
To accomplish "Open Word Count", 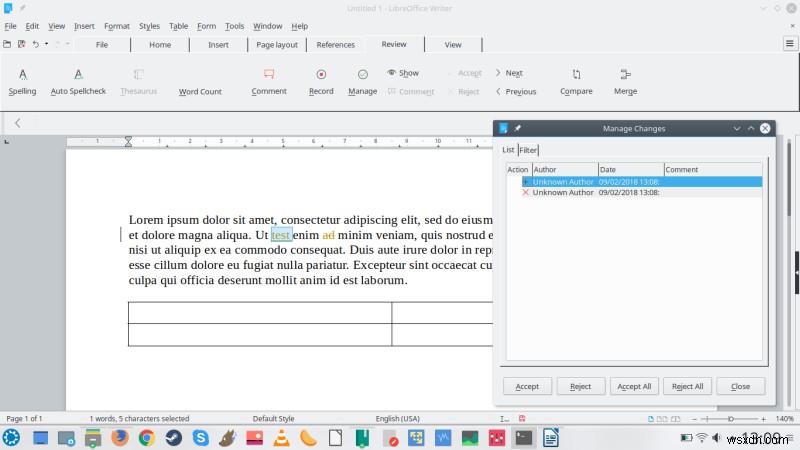I will pyautogui.click(x=200, y=91).
